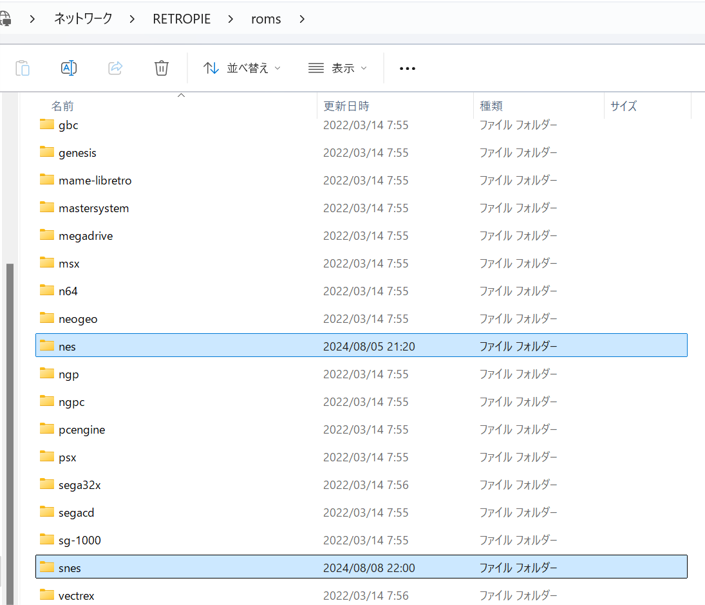Expand the chevron after RETROPIE breadcrumb

point(230,19)
